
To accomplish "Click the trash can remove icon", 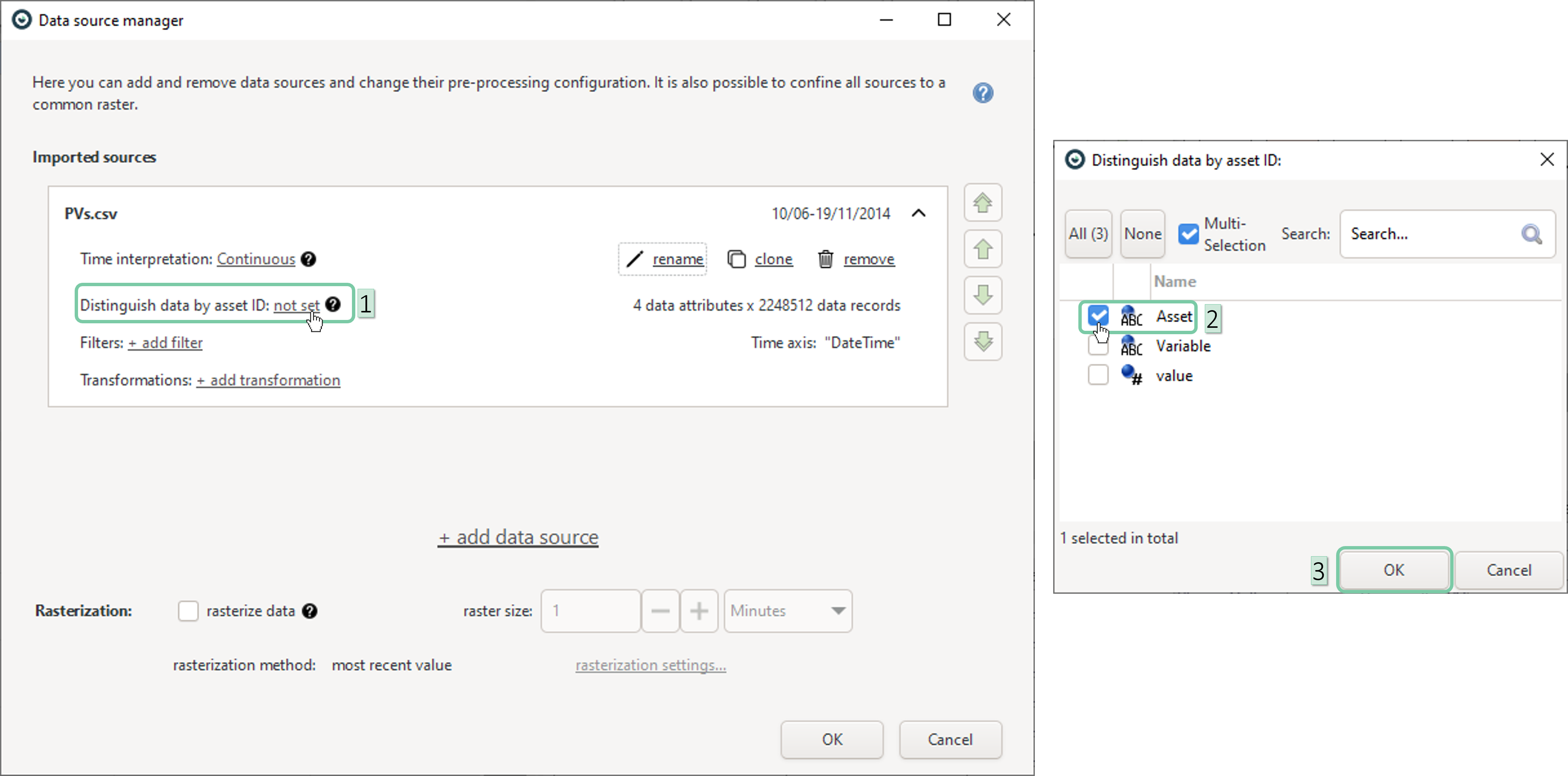I will (x=825, y=259).
